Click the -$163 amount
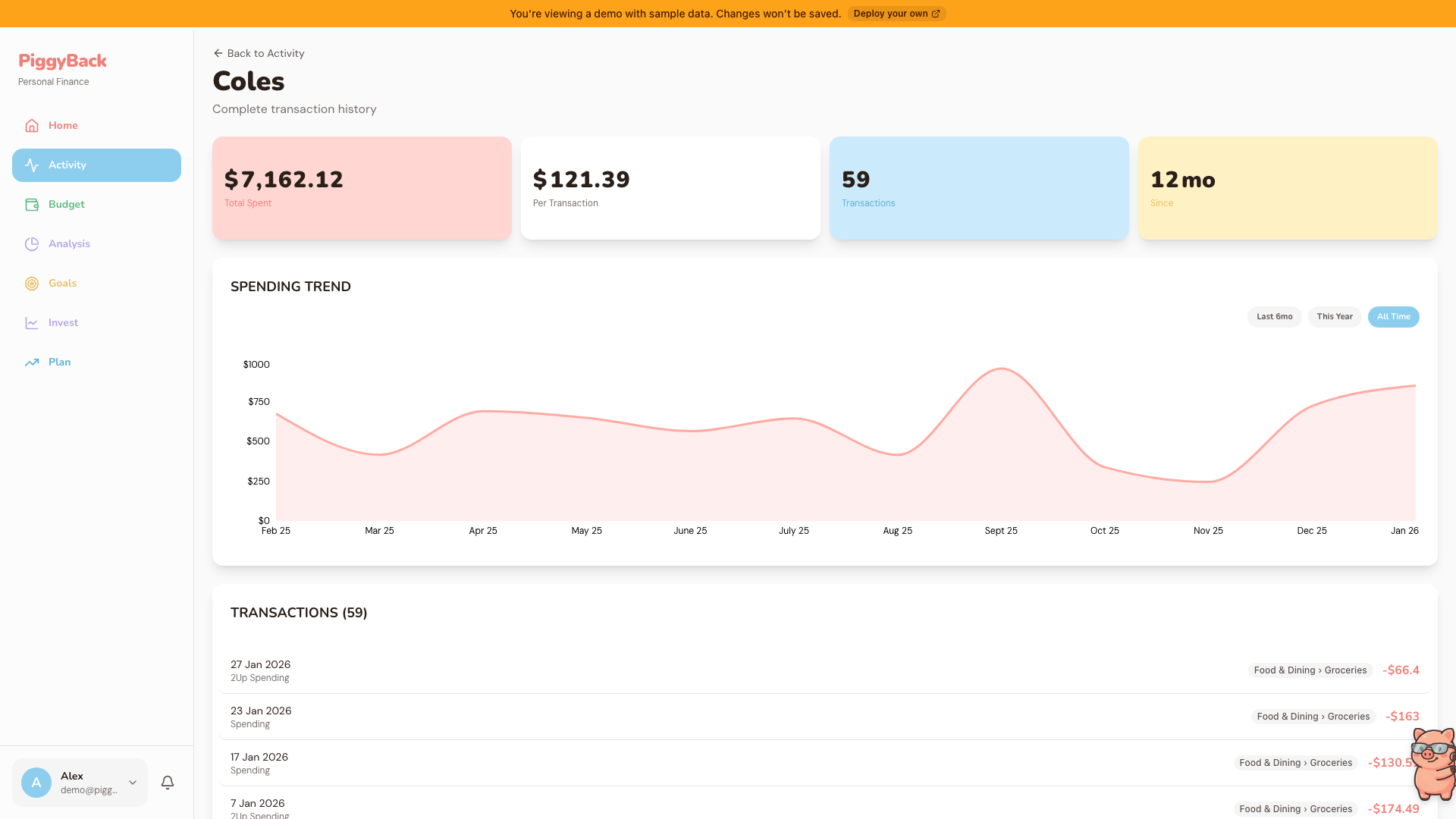Viewport: 1456px width, 819px height. pos(1402,717)
